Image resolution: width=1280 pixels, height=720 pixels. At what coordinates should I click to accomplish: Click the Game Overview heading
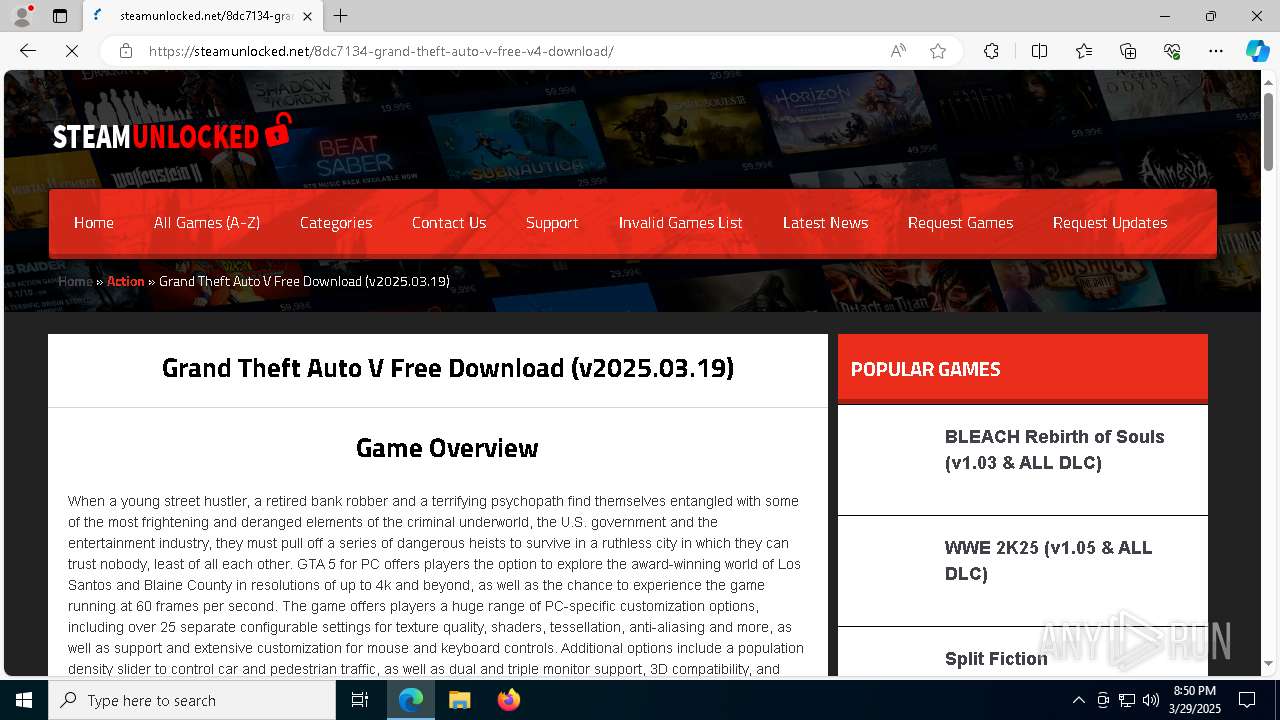tap(447, 448)
